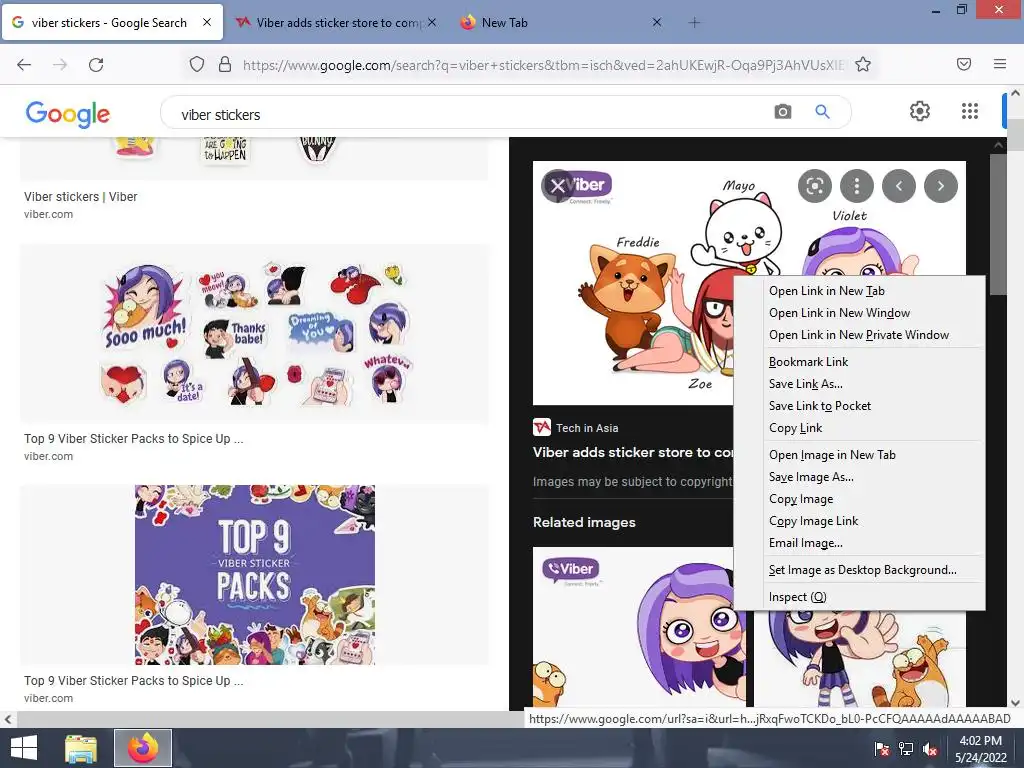Click the Sooo much sticker collage thumbnail
This screenshot has height=768, width=1024.
[x=254, y=334]
